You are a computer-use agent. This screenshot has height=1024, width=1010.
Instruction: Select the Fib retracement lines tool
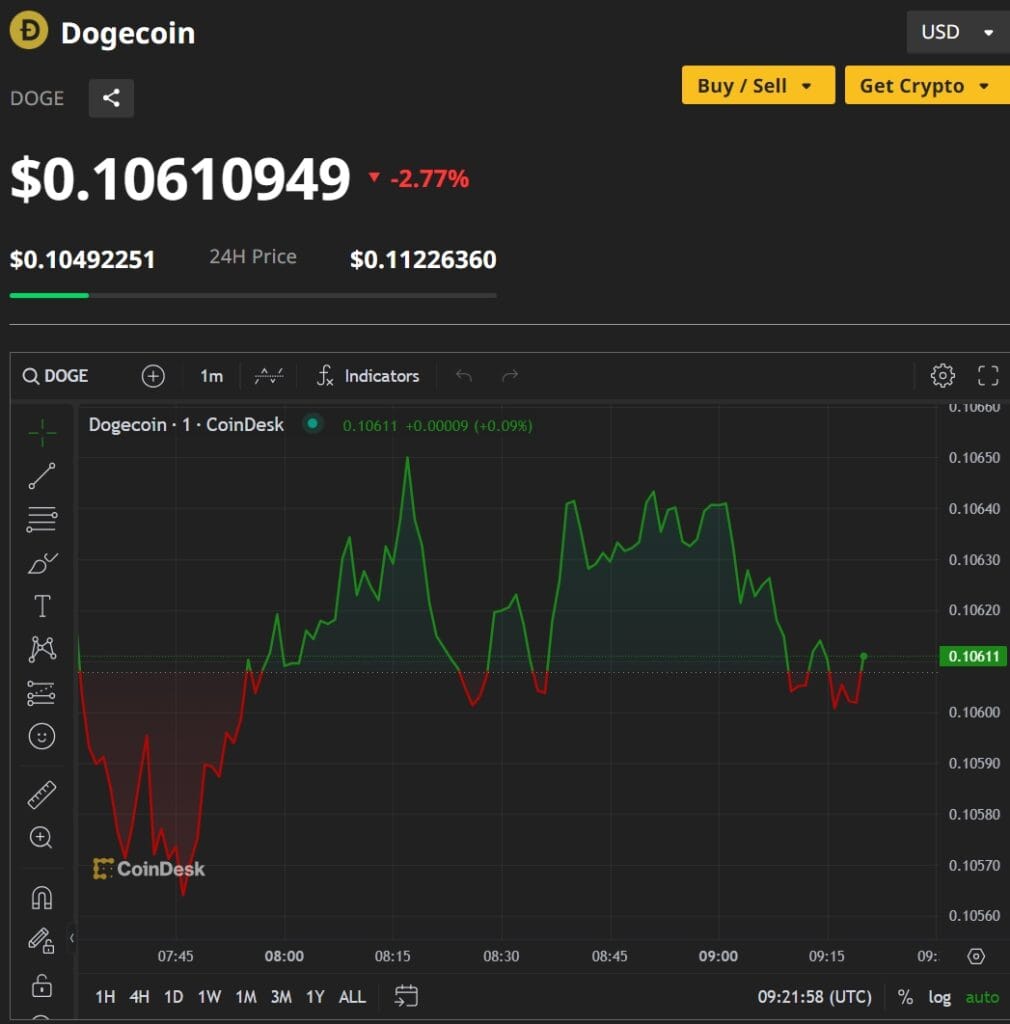[x=42, y=519]
